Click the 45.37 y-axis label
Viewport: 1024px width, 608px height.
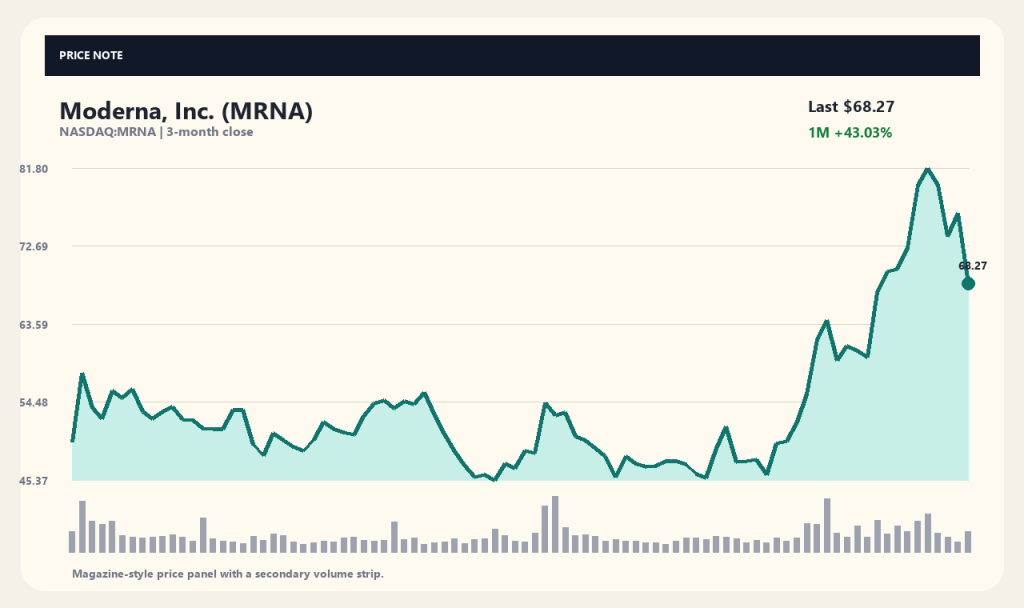point(33,481)
